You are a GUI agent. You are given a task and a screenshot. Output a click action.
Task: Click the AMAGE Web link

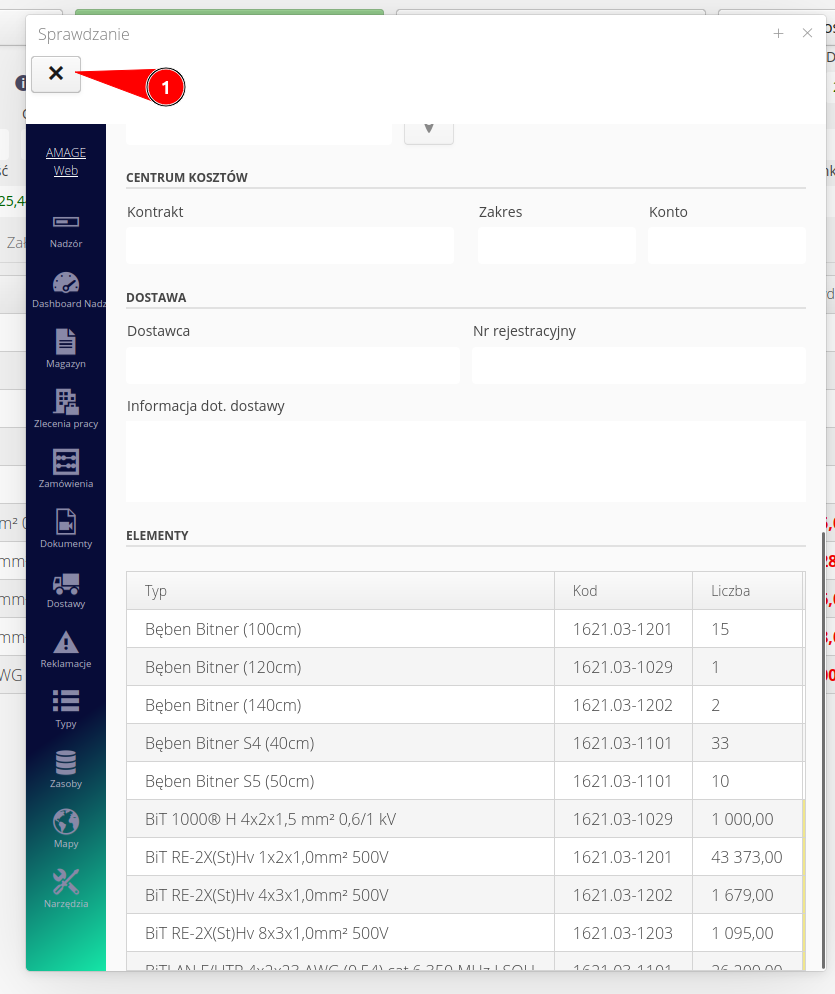point(66,162)
